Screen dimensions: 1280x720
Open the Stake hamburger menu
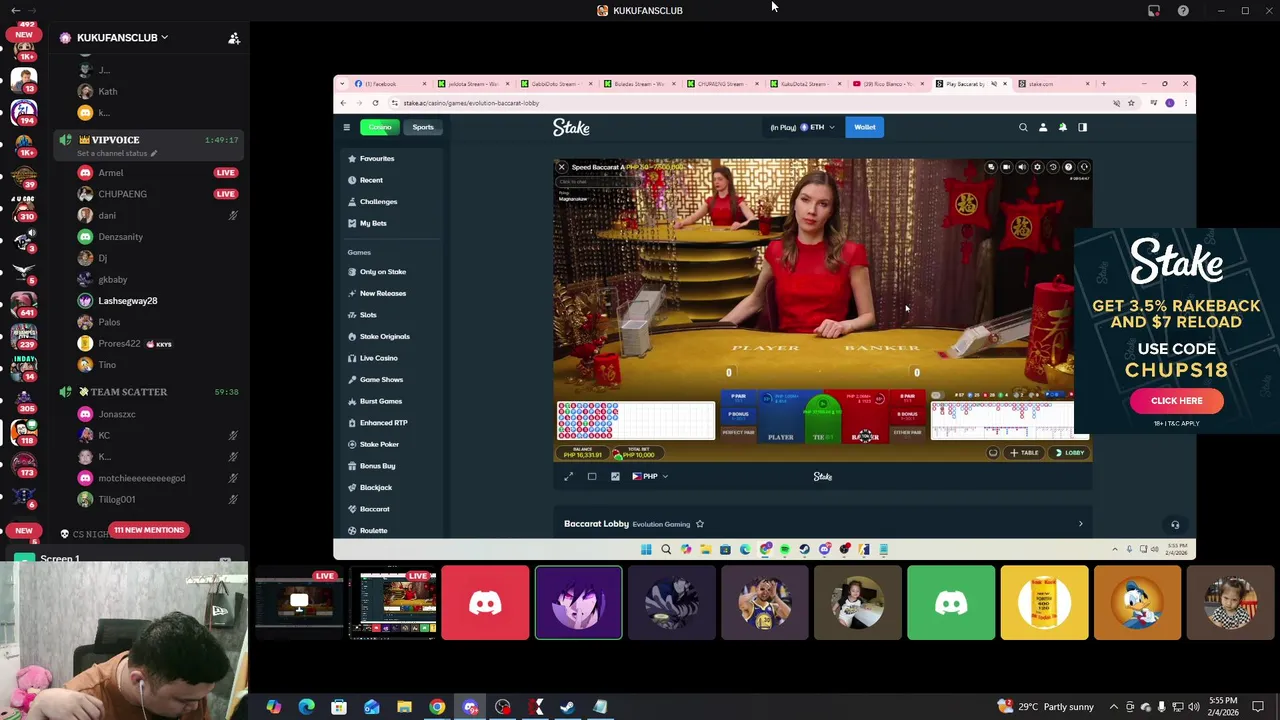(347, 127)
